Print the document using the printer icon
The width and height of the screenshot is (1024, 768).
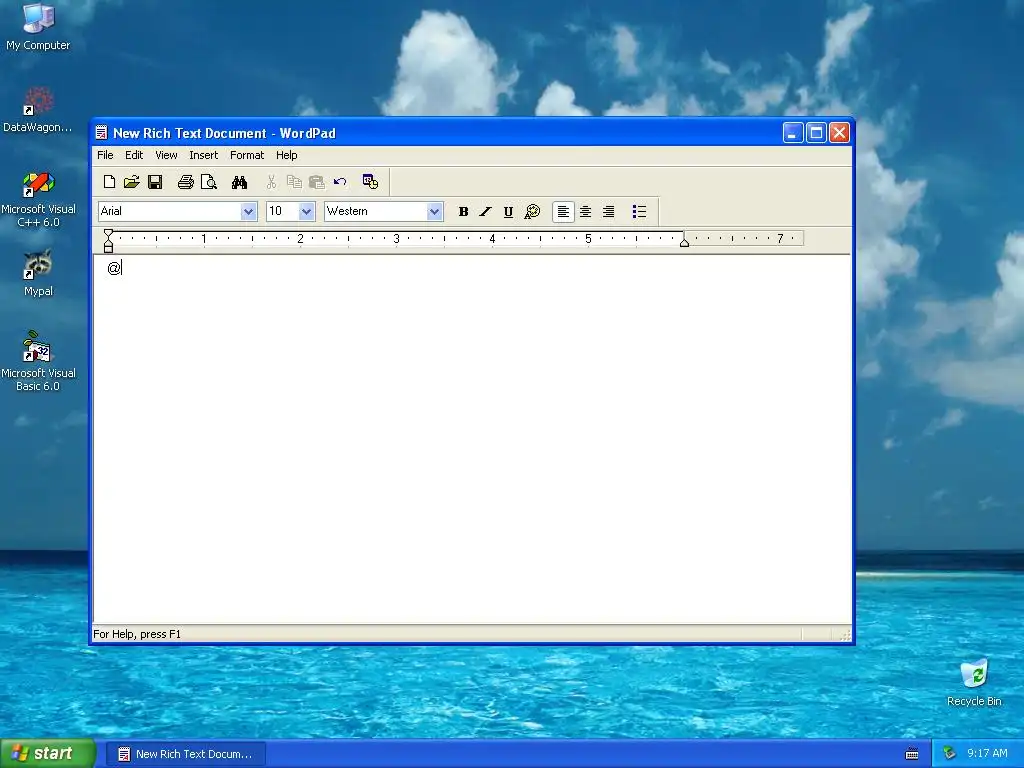click(185, 182)
